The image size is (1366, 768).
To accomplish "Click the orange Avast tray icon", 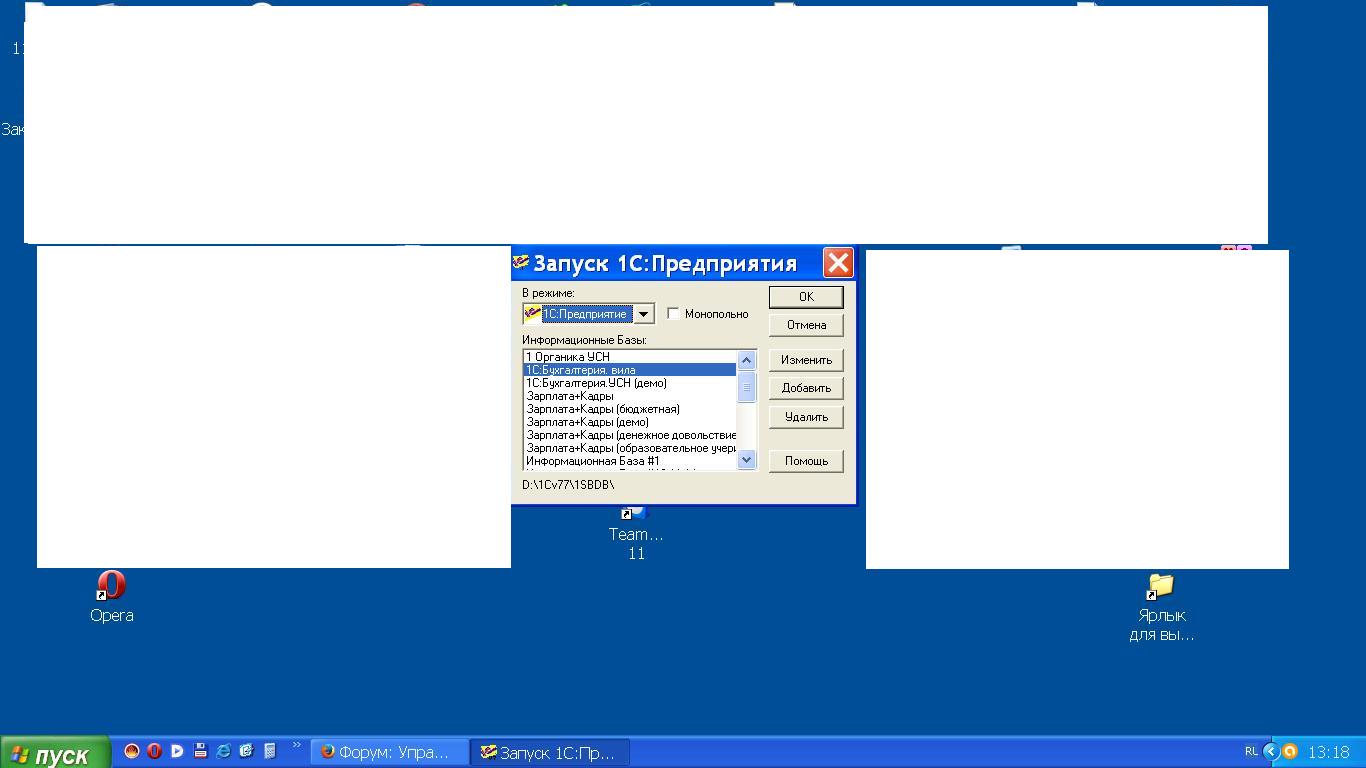I will tap(1290, 751).
